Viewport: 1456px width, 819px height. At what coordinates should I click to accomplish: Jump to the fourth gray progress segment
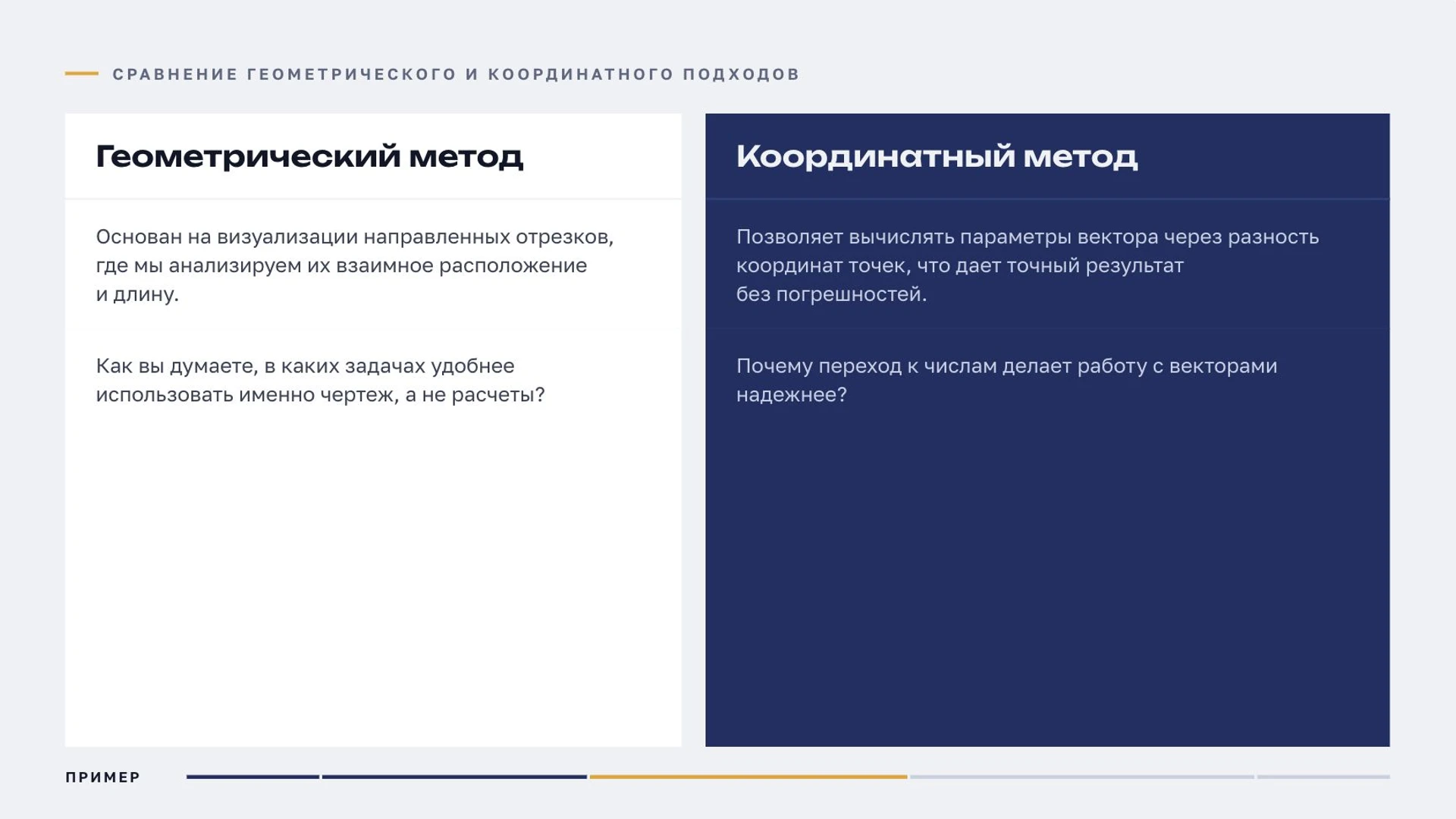[x=1082, y=777]
